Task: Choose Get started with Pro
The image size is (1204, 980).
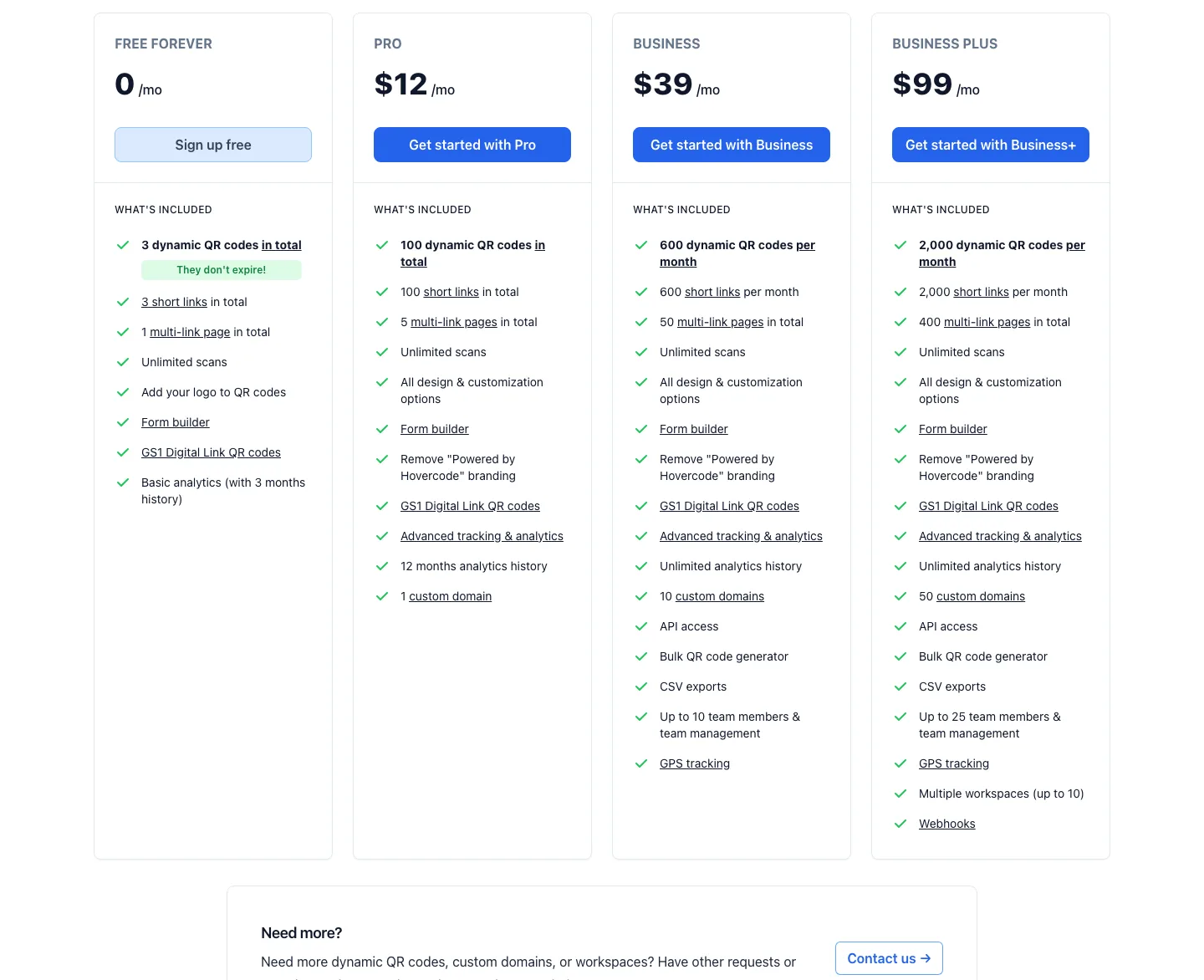Action: click(472, 145)
